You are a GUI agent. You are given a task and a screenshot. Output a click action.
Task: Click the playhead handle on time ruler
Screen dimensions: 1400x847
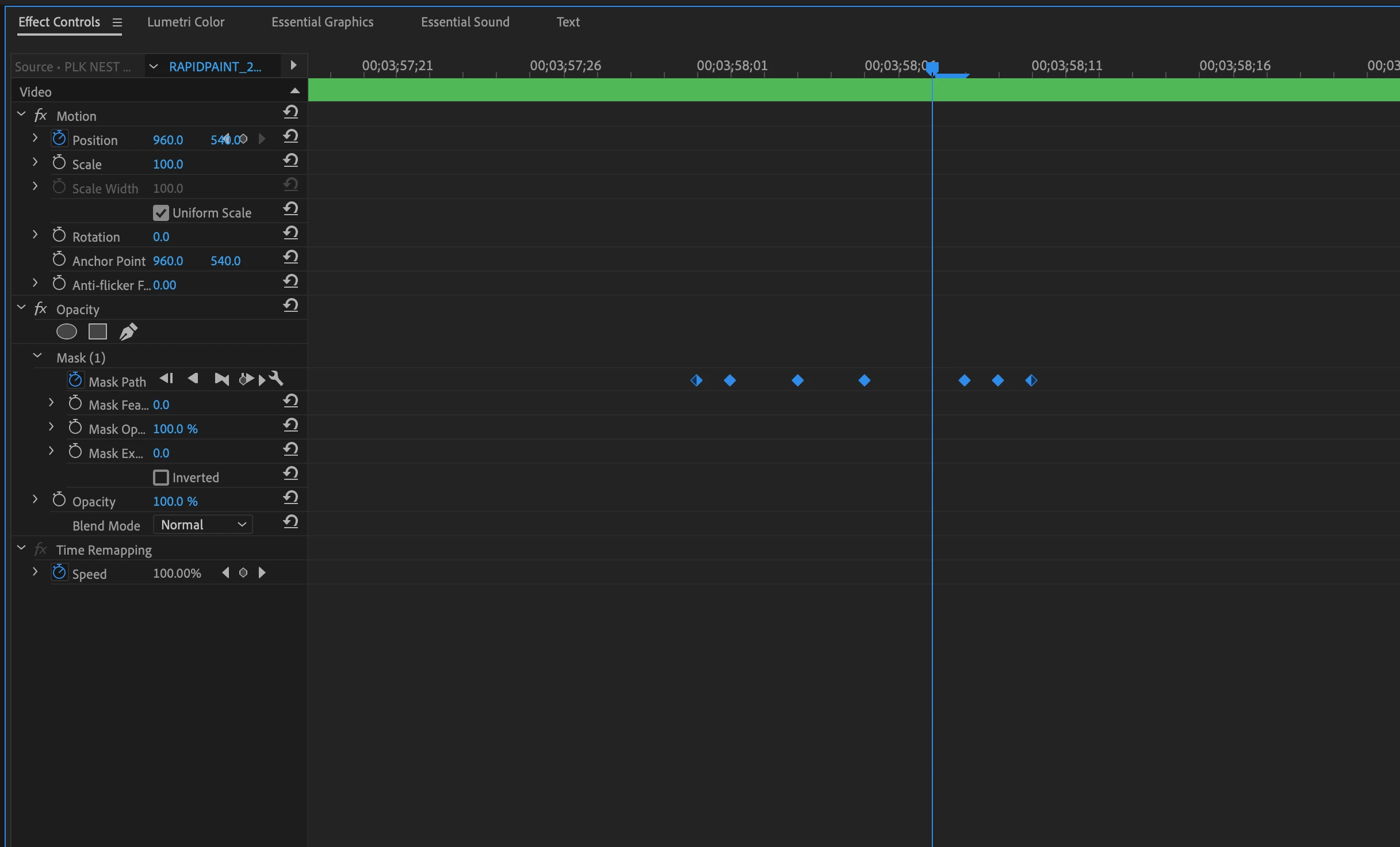tap(932, 68)
